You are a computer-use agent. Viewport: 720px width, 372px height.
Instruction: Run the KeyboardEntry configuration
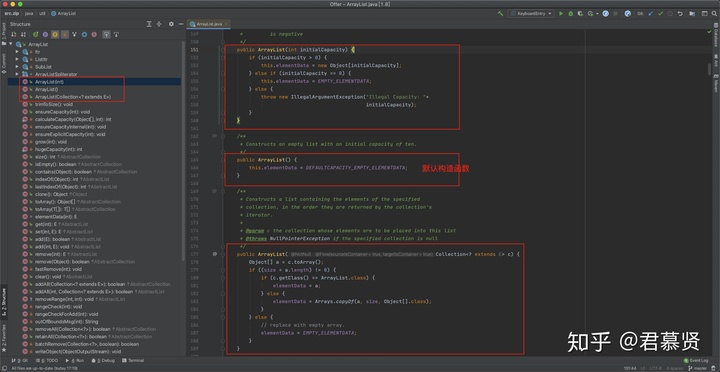coord(561,14)
